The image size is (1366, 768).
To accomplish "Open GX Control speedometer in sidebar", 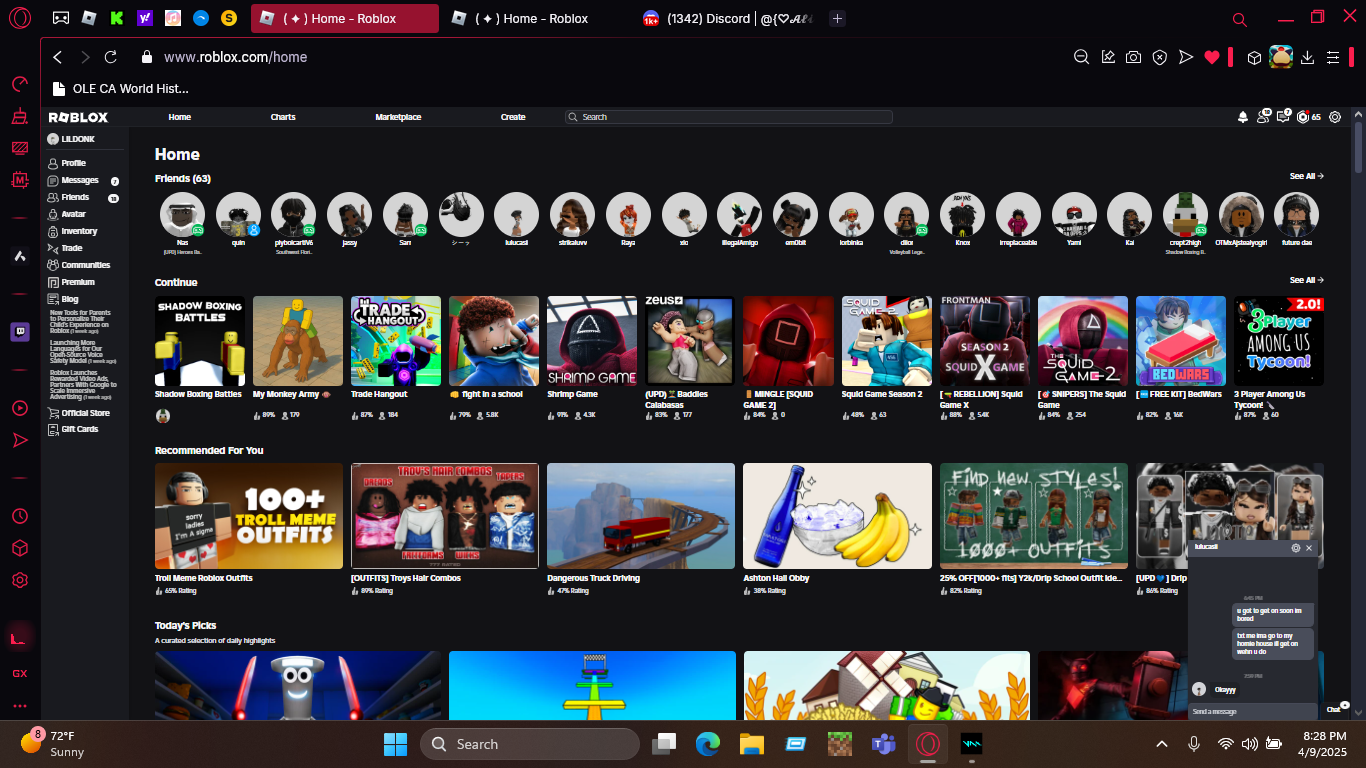I will (x=20, y=83).
